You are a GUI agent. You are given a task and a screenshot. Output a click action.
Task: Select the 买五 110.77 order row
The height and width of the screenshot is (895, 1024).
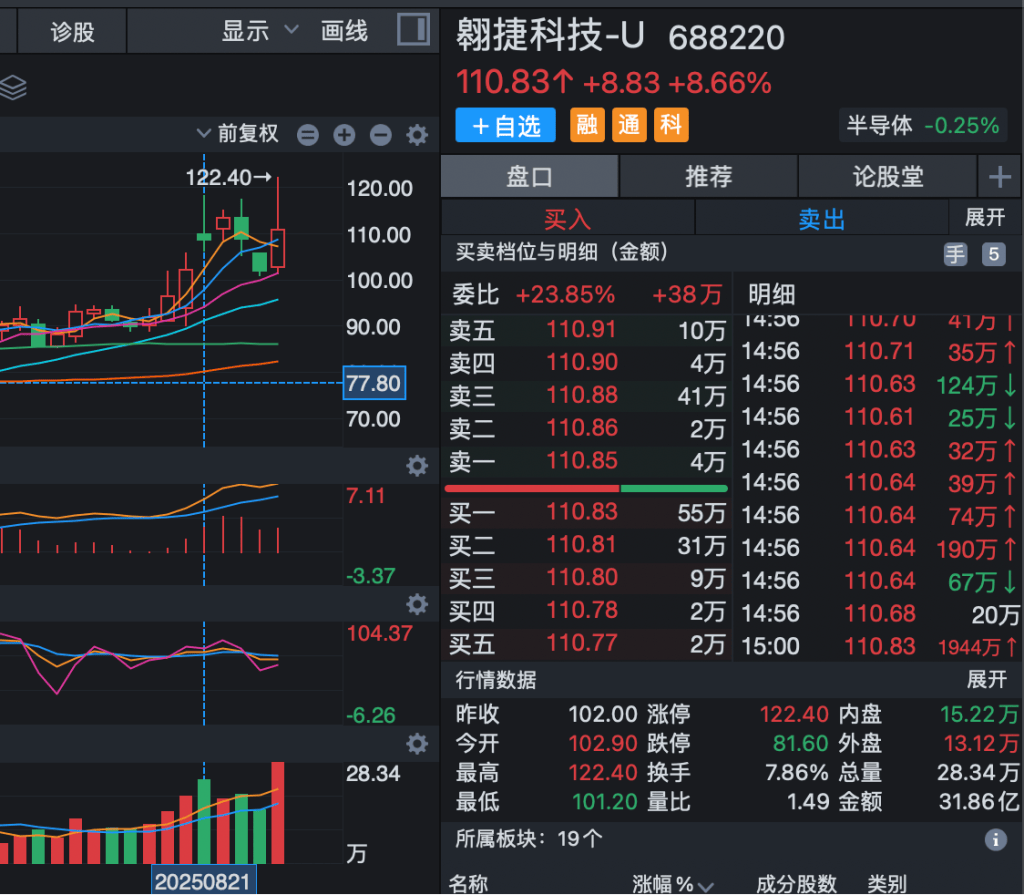pos(586,643)
